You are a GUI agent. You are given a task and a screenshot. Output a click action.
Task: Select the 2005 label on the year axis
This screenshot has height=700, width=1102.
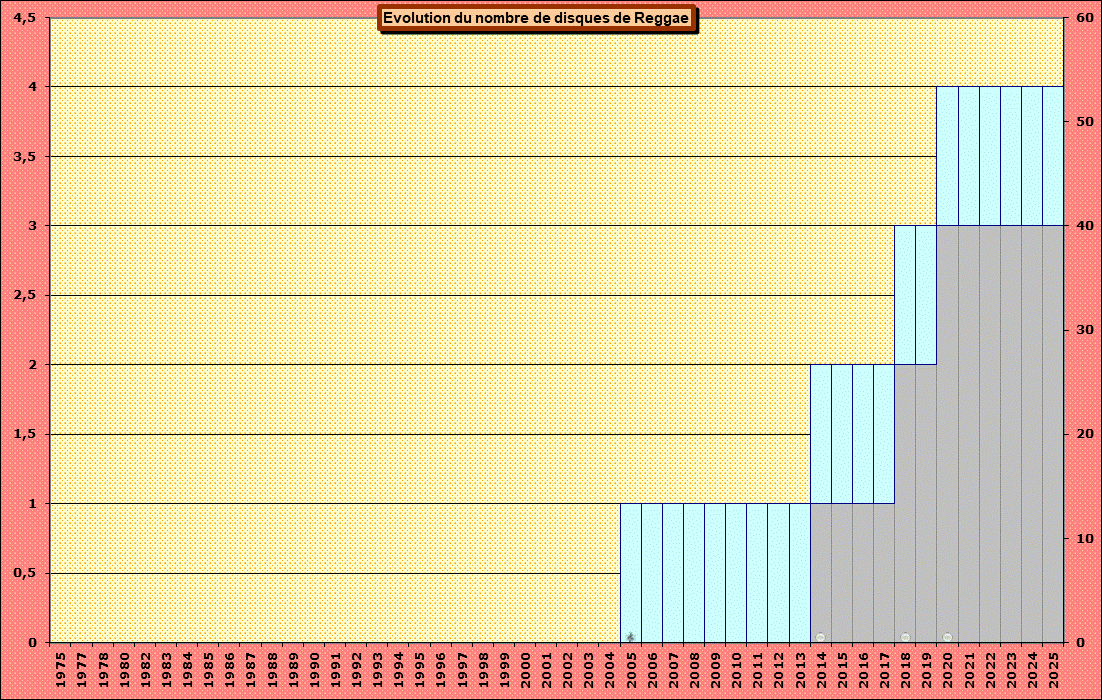[631, 670]
